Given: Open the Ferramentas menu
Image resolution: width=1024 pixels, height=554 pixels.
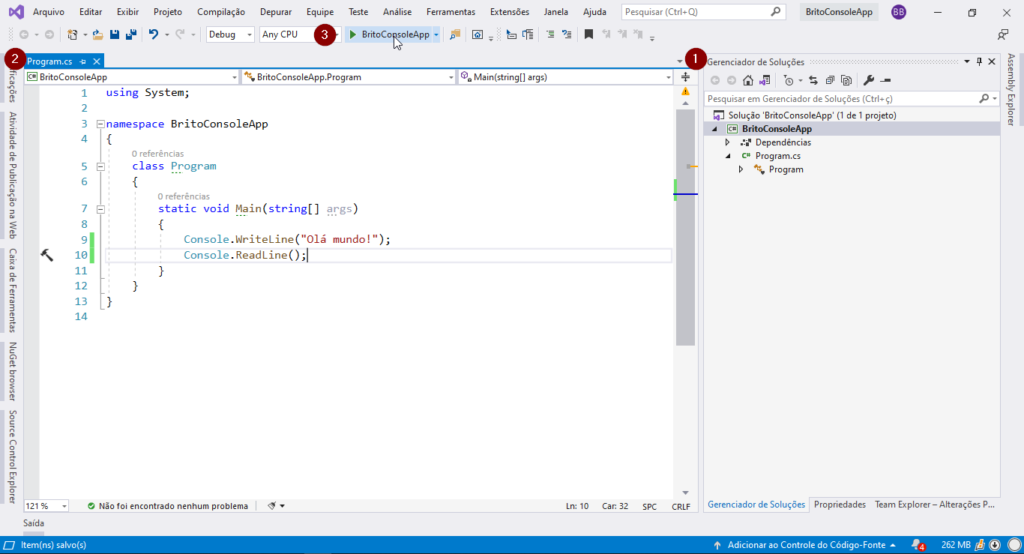Looking at the screenshot, I should (x=451, y=12).
